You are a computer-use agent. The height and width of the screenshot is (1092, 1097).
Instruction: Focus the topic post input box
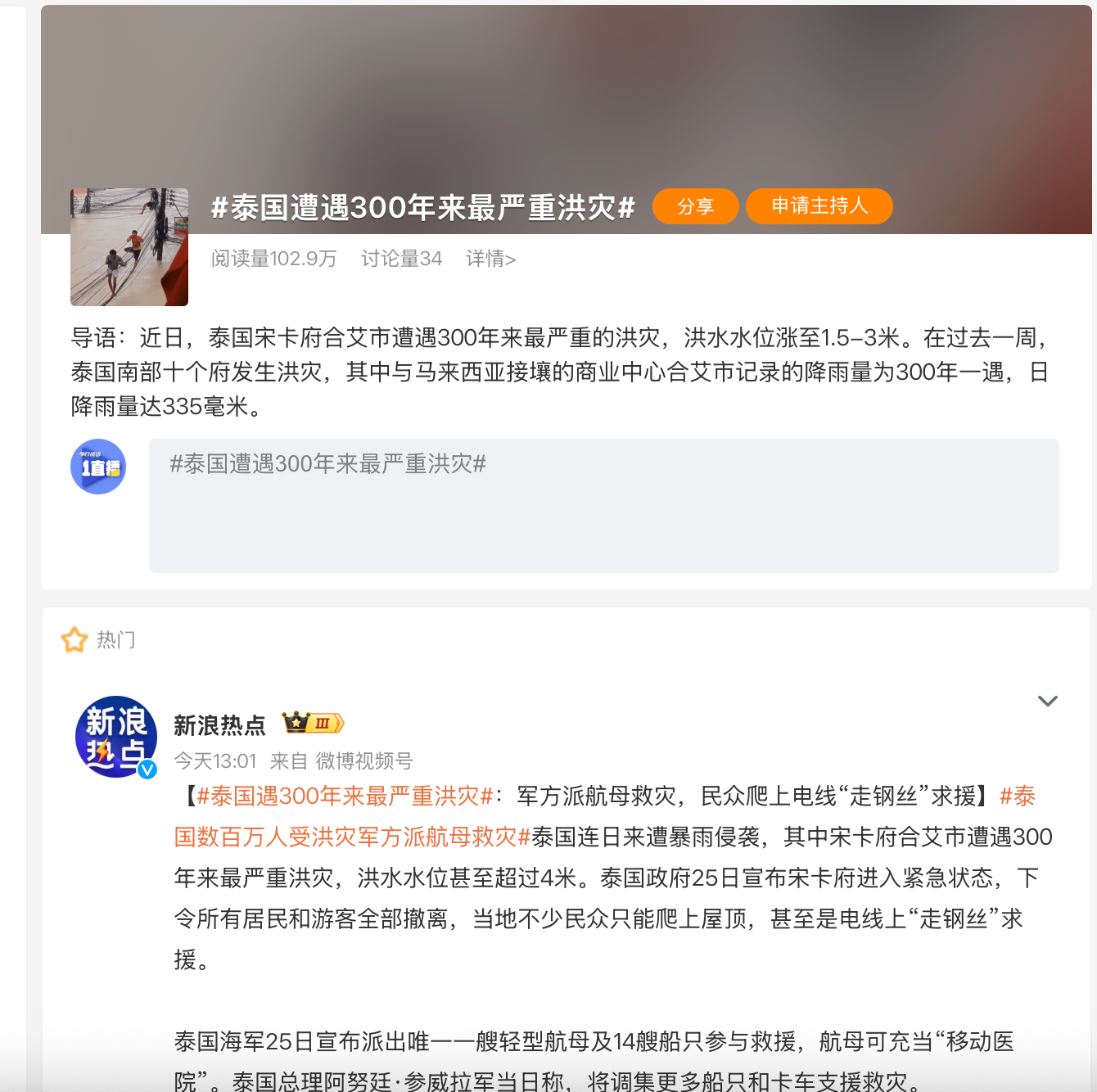pyautogui.click(x=604, y=506)
